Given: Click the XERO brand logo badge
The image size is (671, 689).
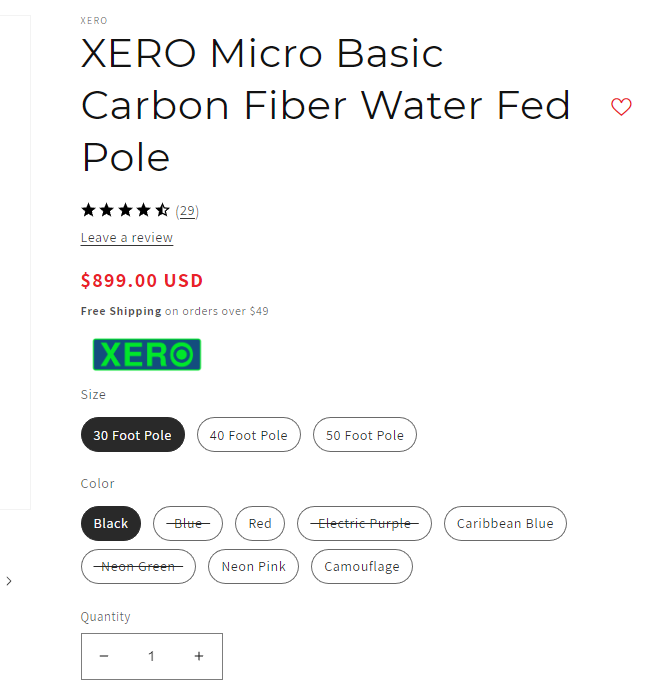Looking at the screenshot, I should pyautogui.click(x=147, y=354).
